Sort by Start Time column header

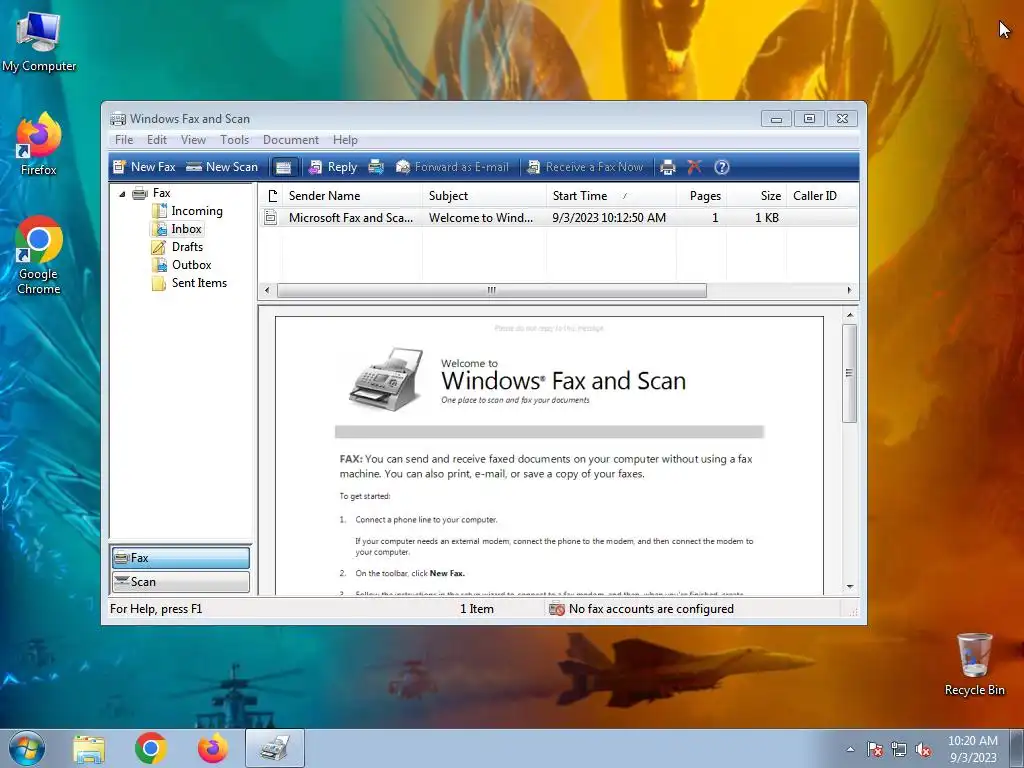click(611, 196)
